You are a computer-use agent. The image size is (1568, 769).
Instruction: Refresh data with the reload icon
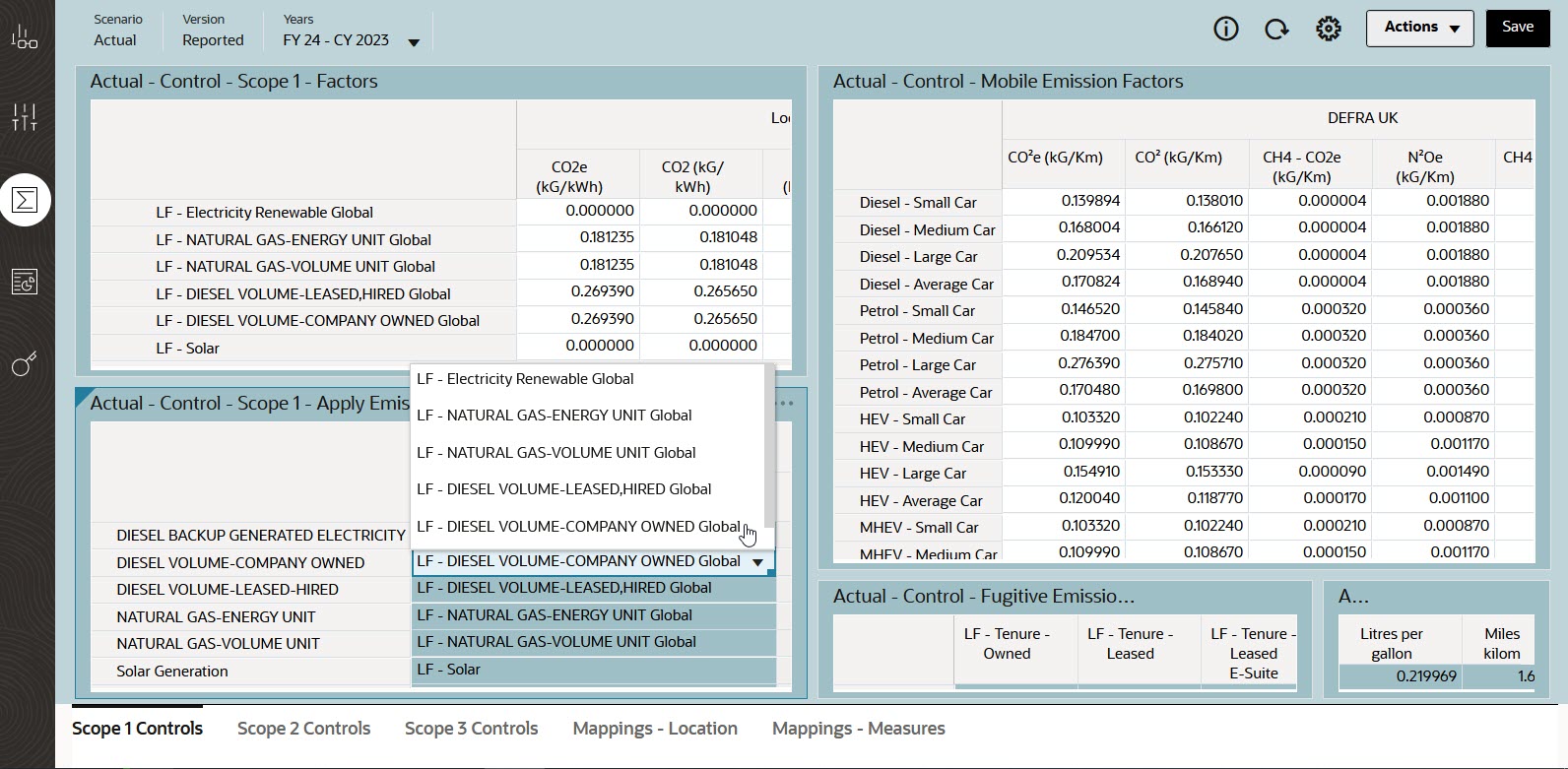(x=1276, y=29)
